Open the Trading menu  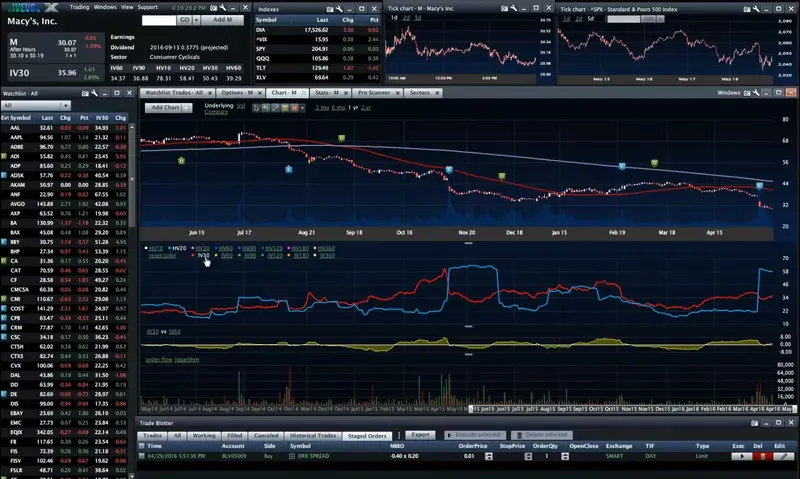pos(79,7)
